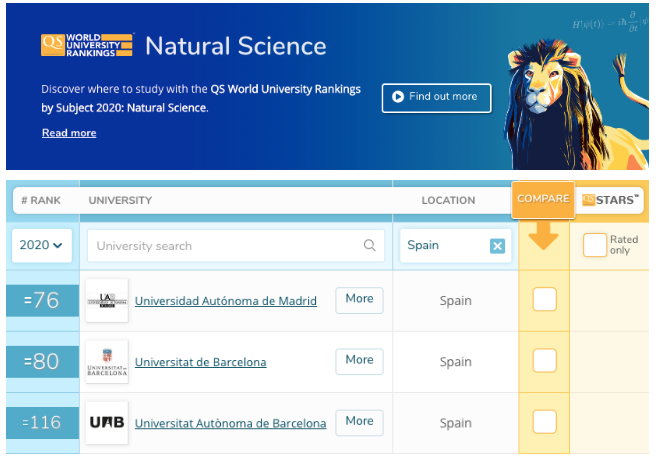Open the Spain location selector
The height and width of the screenshot is (464, 658).
coord(455,245)
